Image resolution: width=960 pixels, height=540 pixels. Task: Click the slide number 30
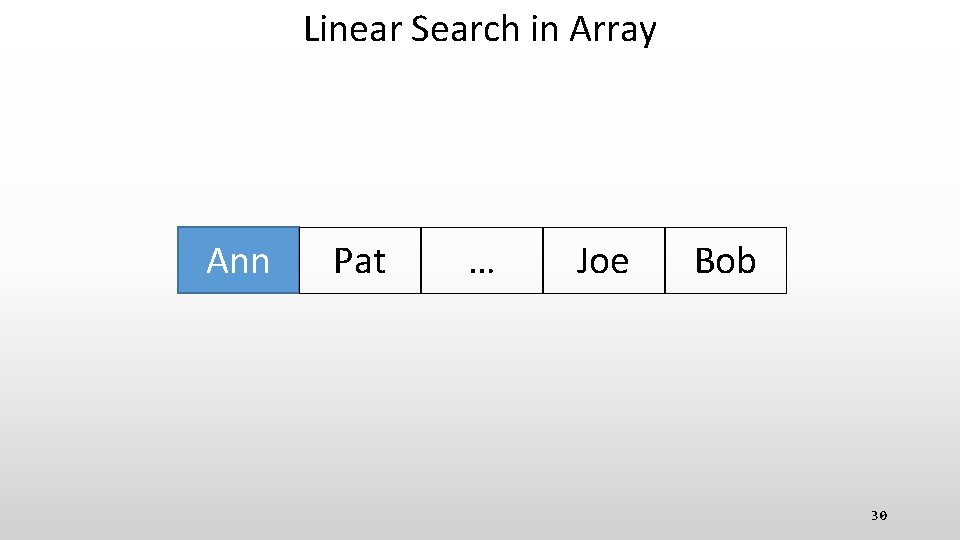pos(878,516)
